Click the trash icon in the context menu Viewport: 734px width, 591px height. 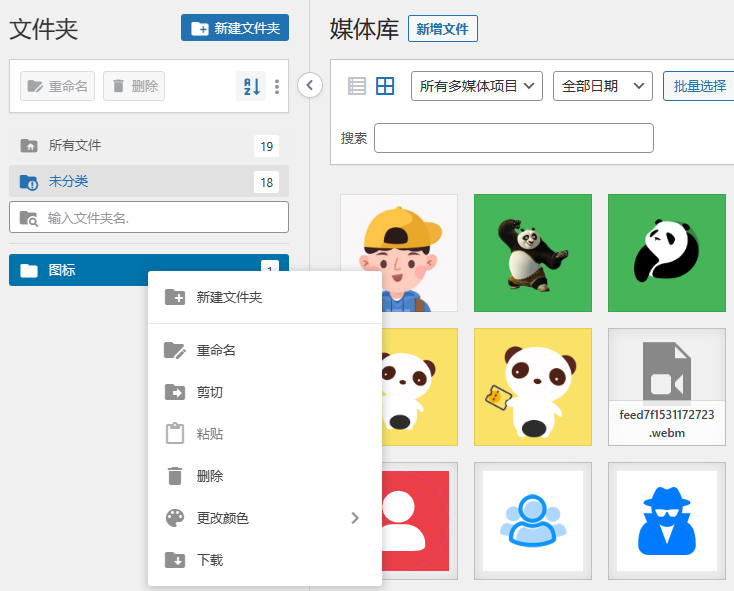tap(175, 476)
